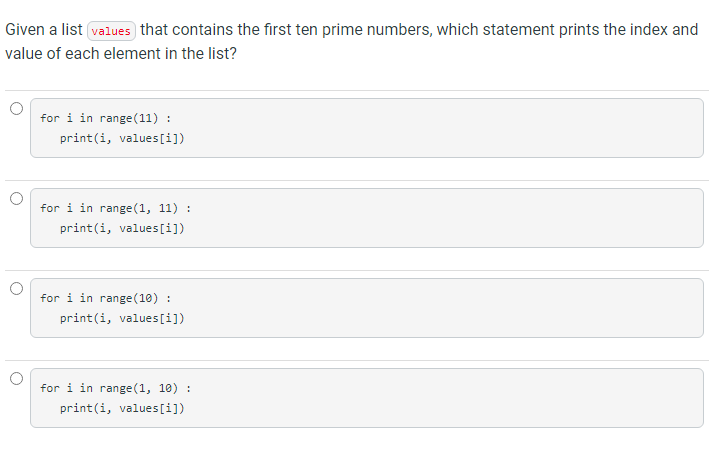The image size is (725, 463).
Task: Click the 'for i in range(11) :' code line
Action: click(x=105, y=118)
